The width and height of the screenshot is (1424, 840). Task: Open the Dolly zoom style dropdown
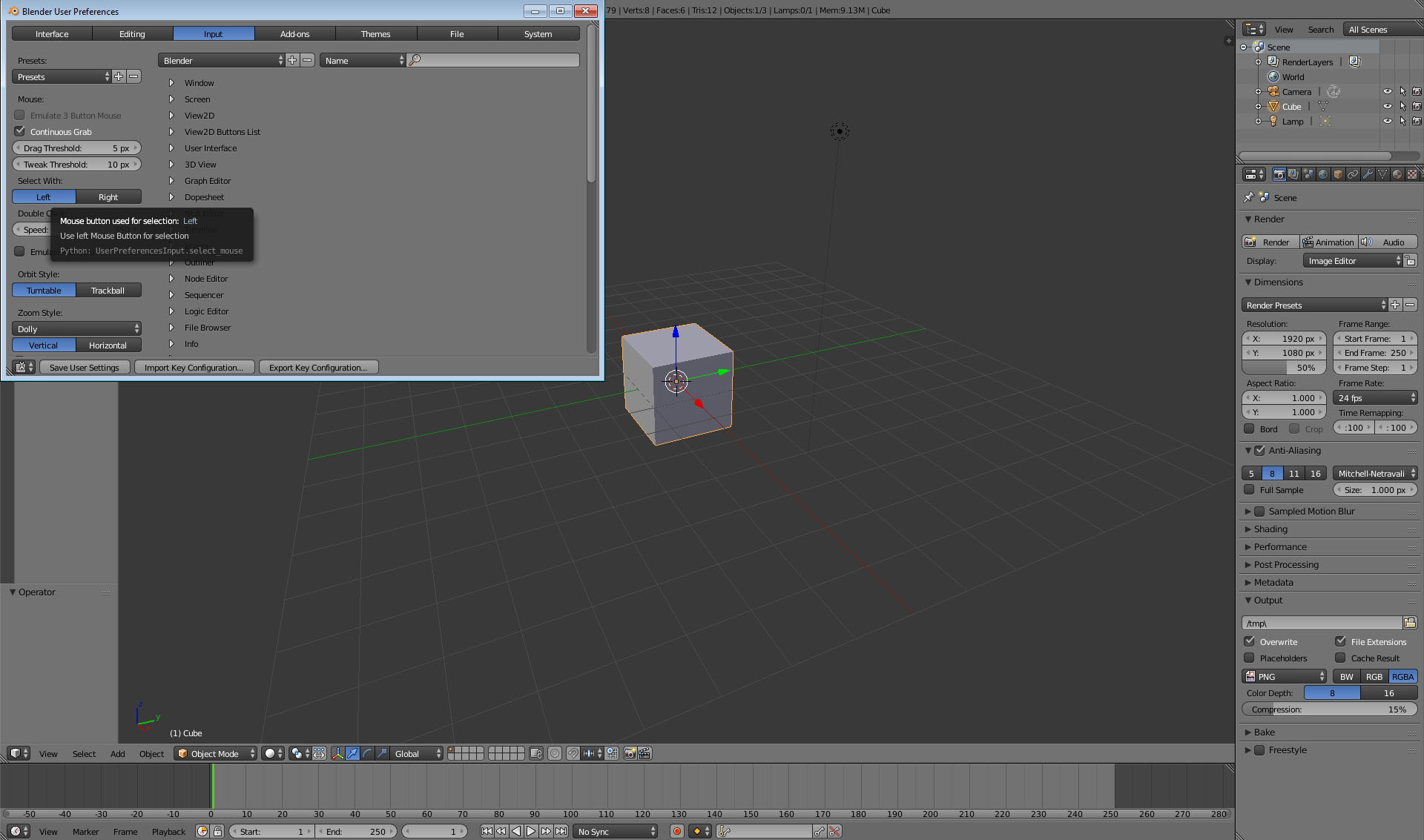point(77,328)
